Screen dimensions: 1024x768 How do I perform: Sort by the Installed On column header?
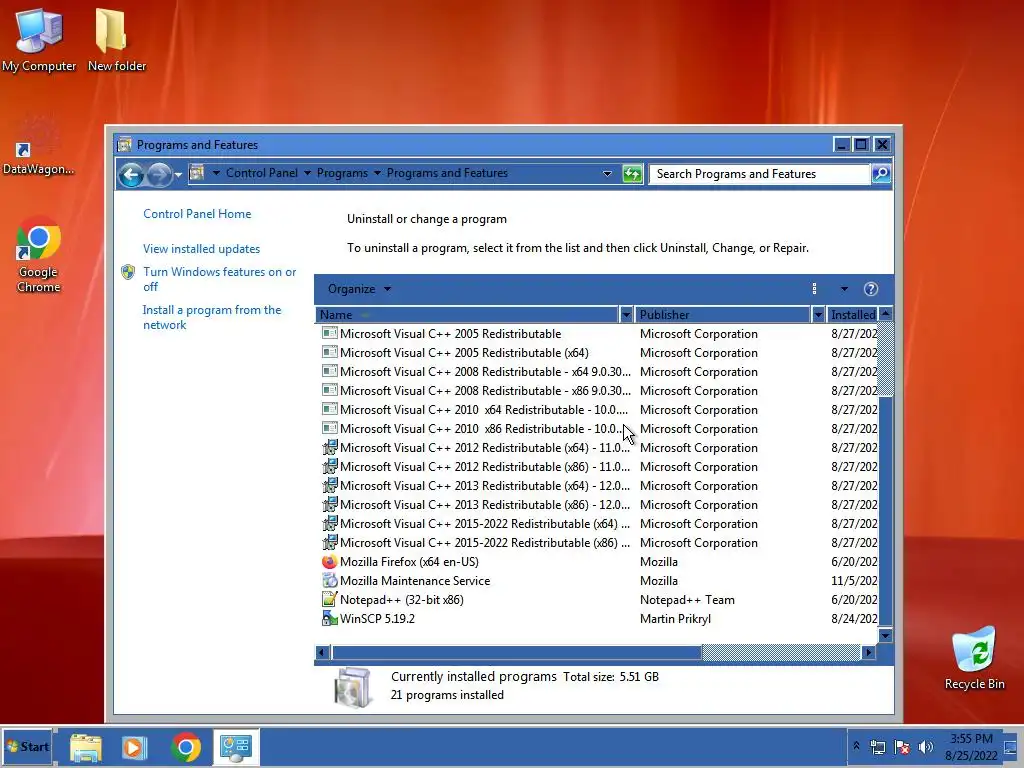[853, 315]
